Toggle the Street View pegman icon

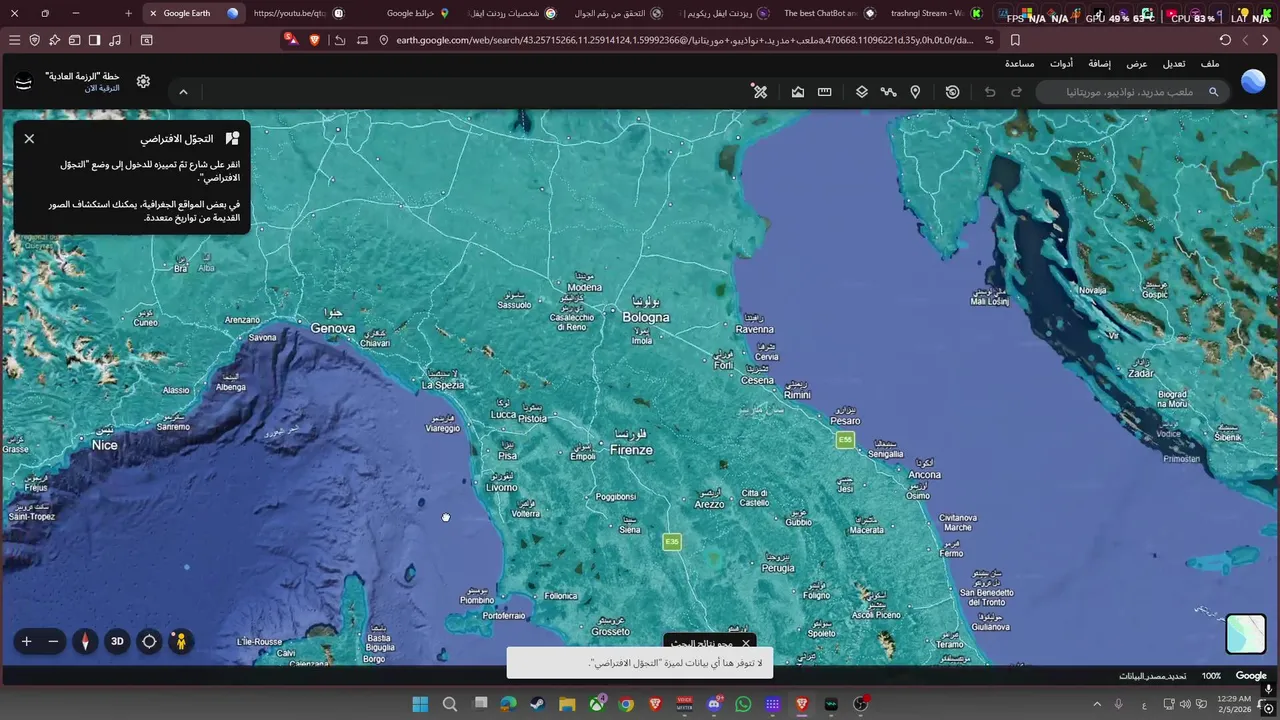tap(181, 641)
